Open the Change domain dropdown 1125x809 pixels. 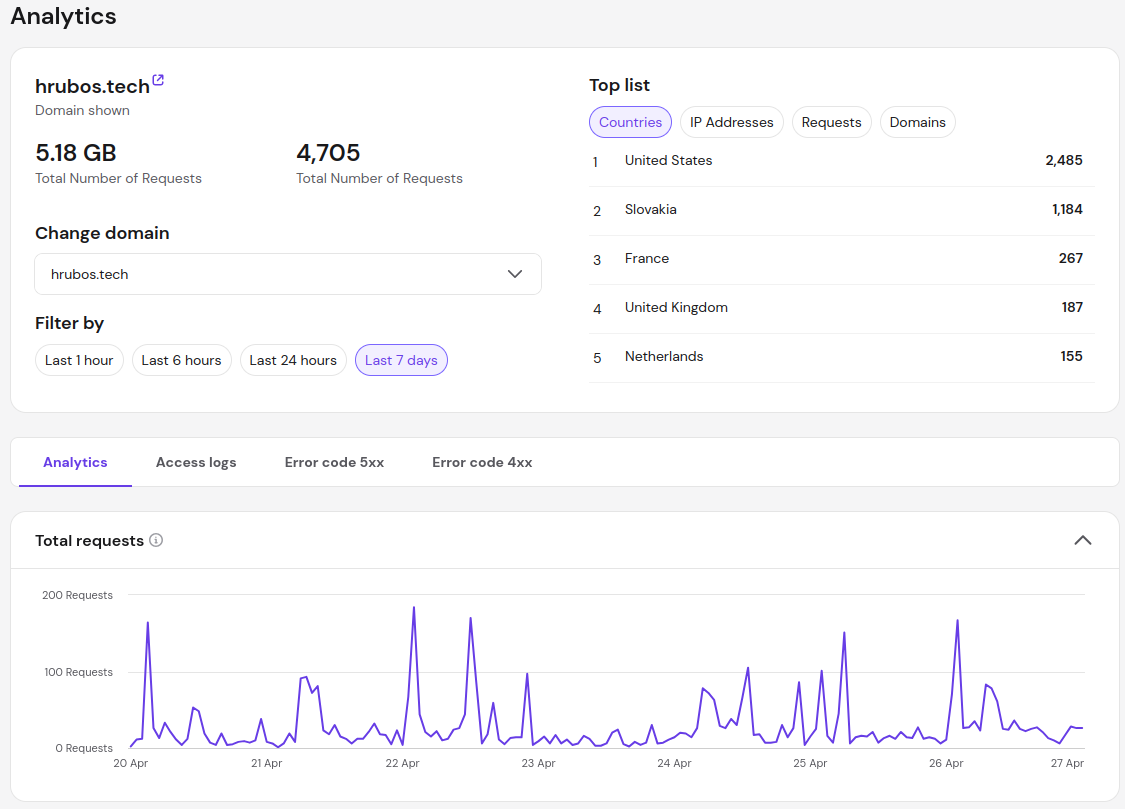288,274
